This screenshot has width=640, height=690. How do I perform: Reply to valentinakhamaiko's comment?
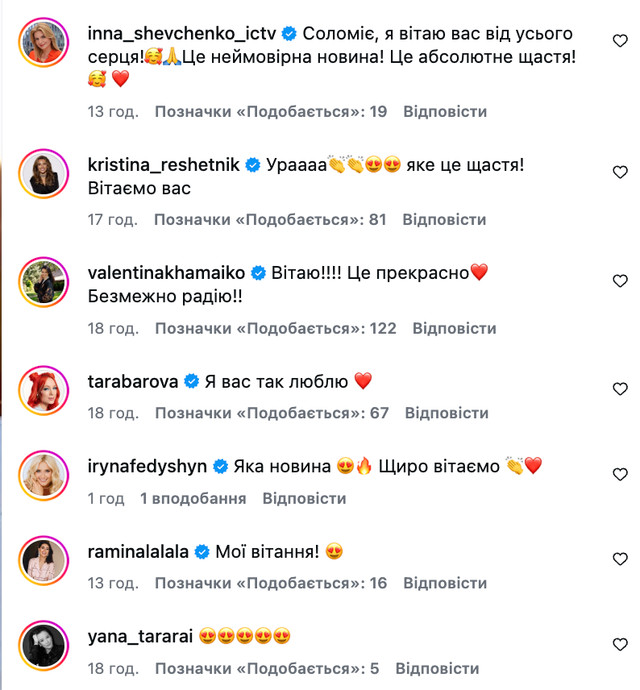click(454, 328)
